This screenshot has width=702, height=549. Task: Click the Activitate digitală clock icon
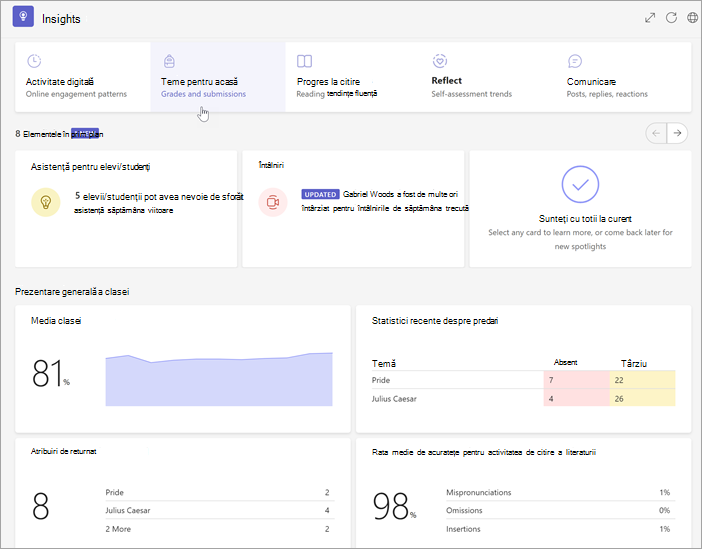click(34, 61)
